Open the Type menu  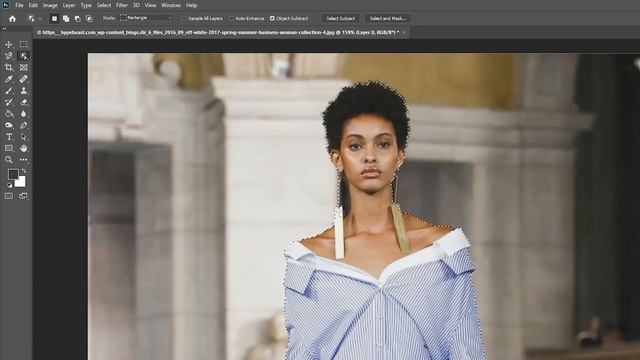(86, 5)
